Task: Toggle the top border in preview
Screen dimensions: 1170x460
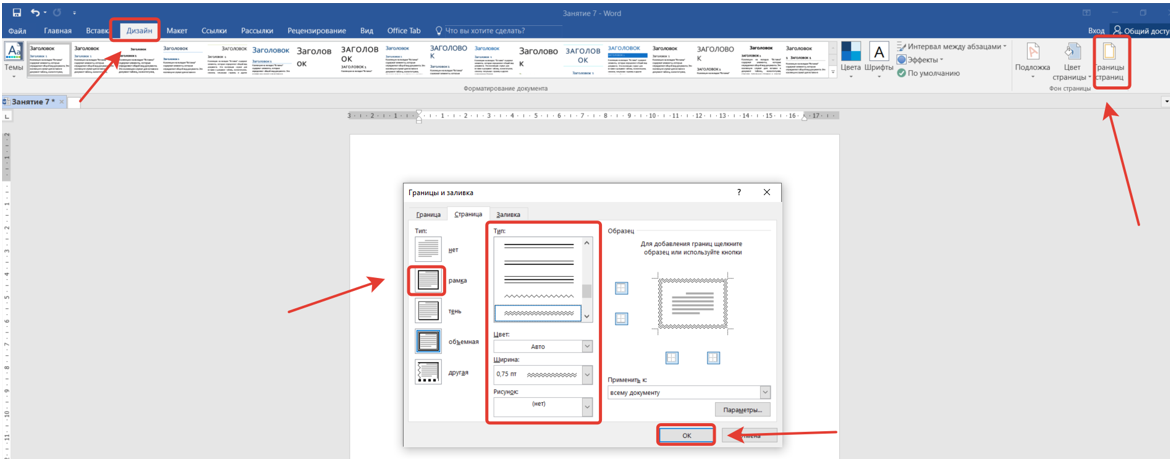Action: click(x=620, y=288)
